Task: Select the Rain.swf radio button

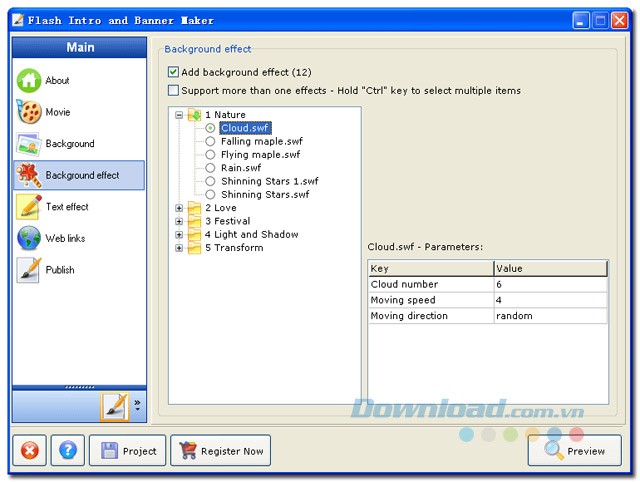Action: click(210, 168)
